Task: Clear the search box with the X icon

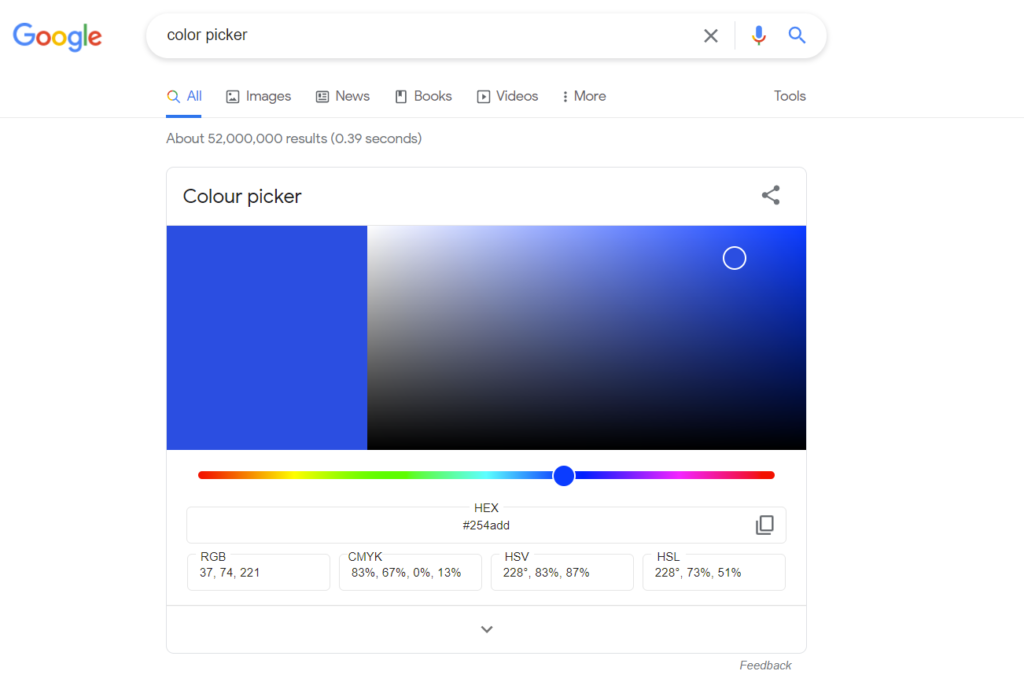Action: coord(711,35)
